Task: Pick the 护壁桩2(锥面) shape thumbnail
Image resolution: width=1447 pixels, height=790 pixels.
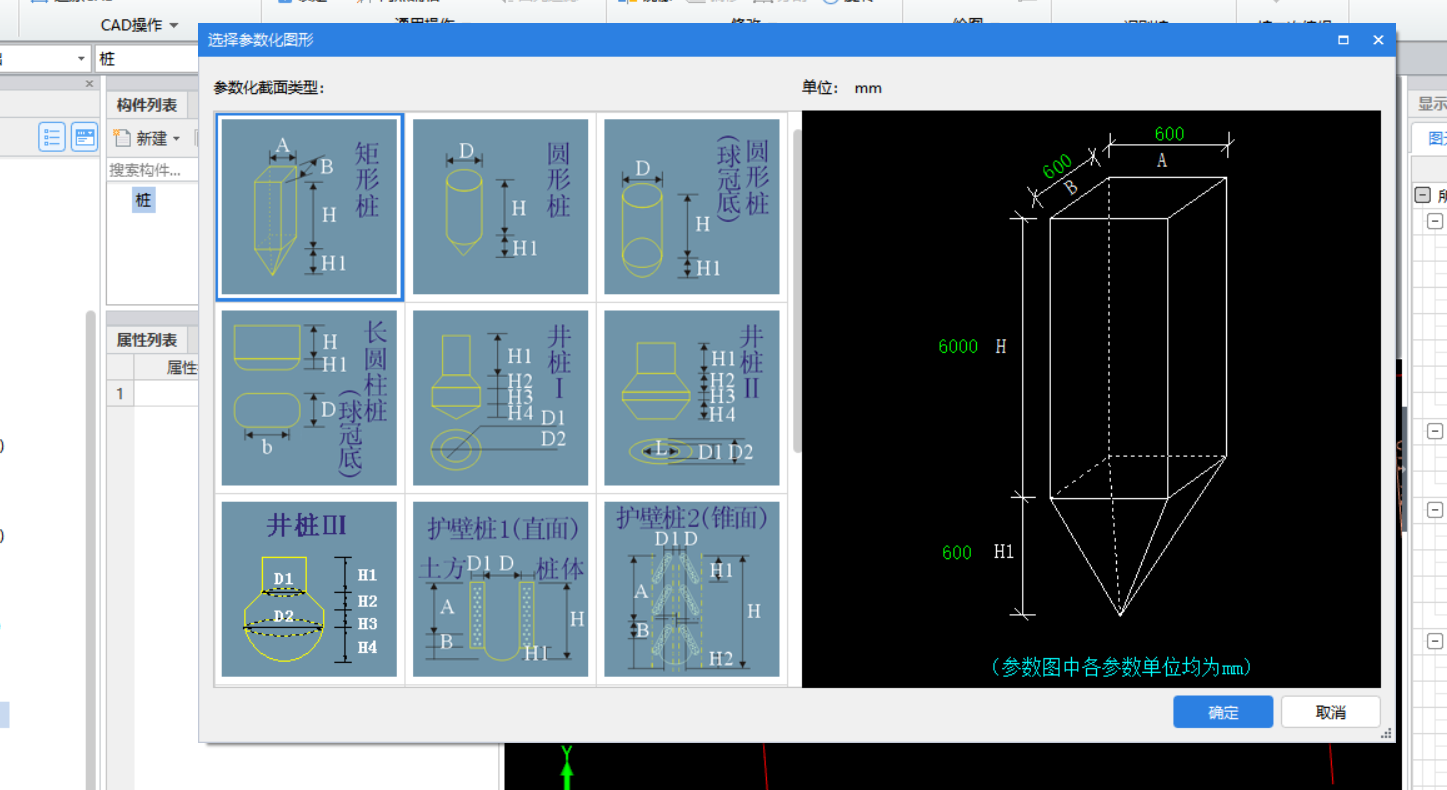Action: point(691,589)
